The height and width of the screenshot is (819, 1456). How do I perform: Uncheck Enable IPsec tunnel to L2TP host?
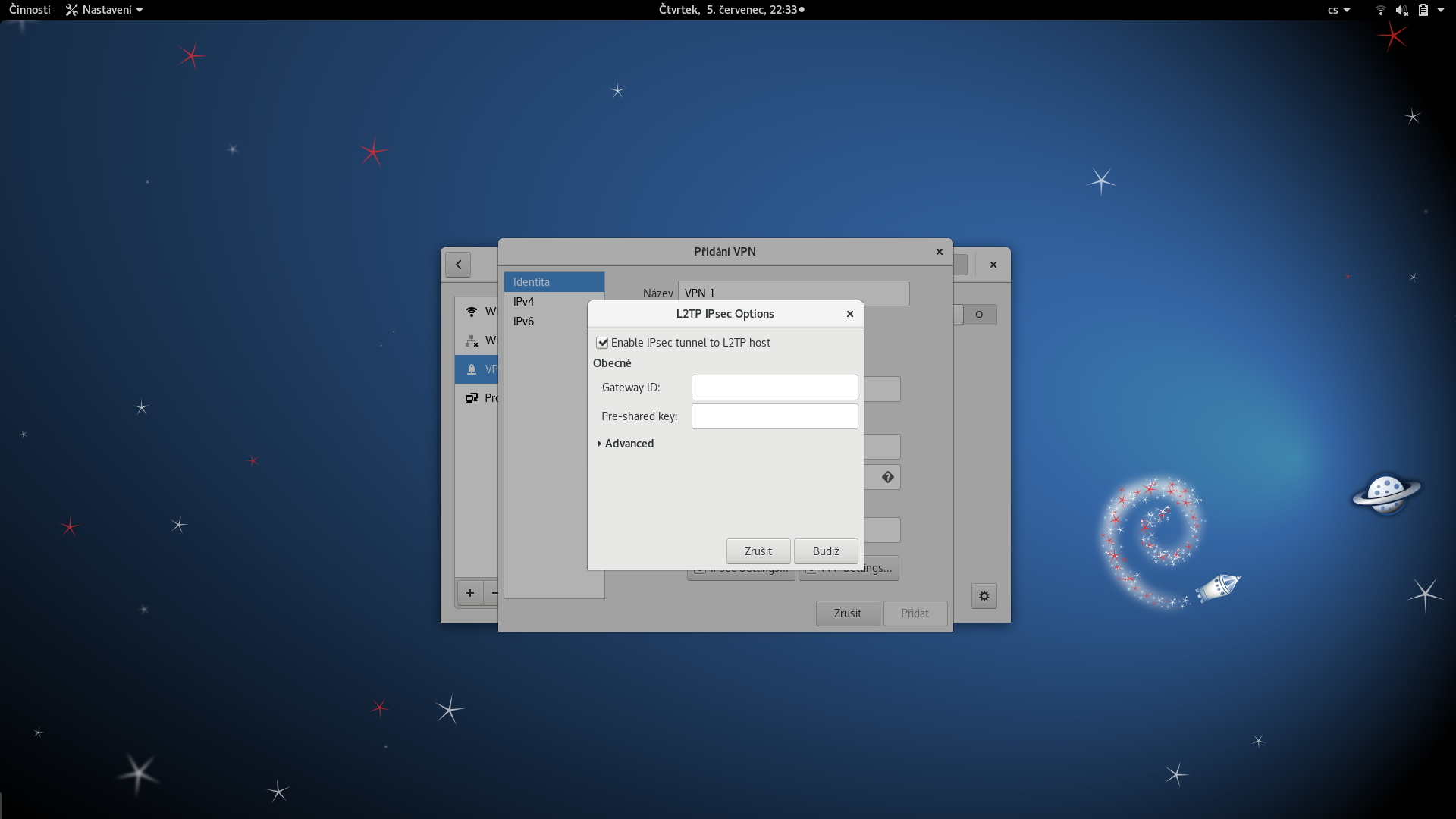click(x=603, y=343)
